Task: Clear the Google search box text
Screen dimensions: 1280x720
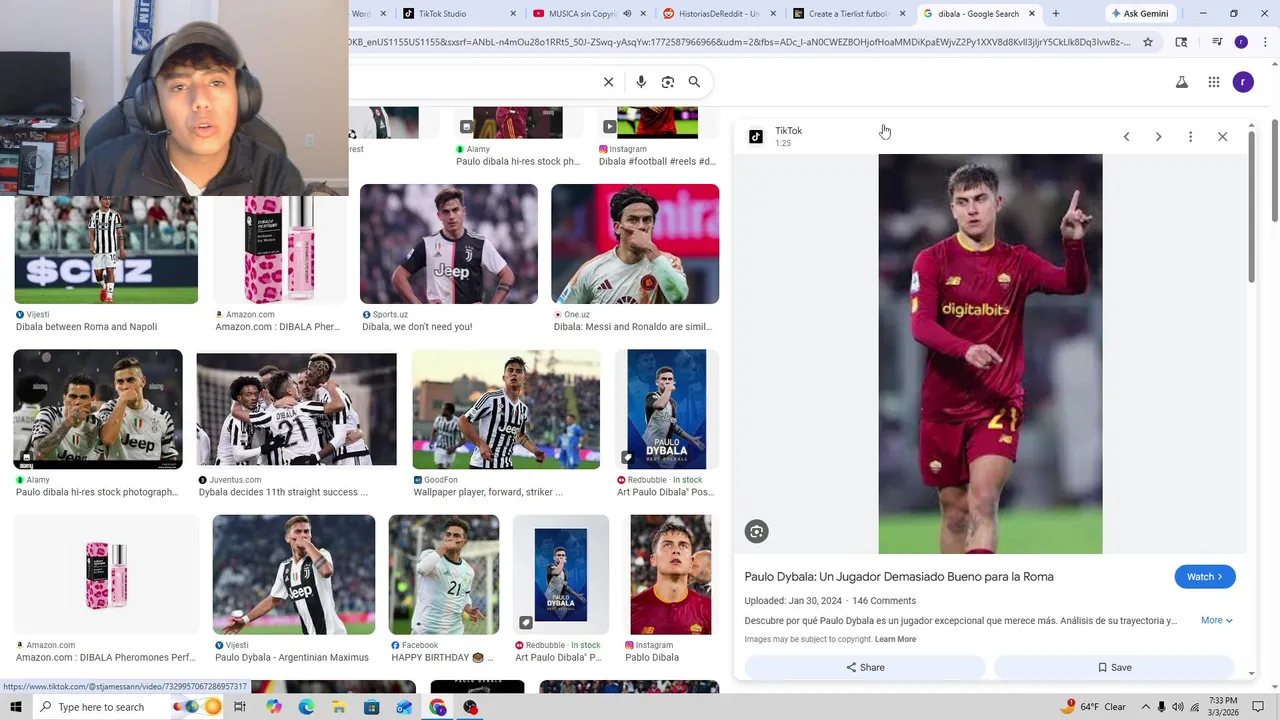Action: click(x=608, y=82)
